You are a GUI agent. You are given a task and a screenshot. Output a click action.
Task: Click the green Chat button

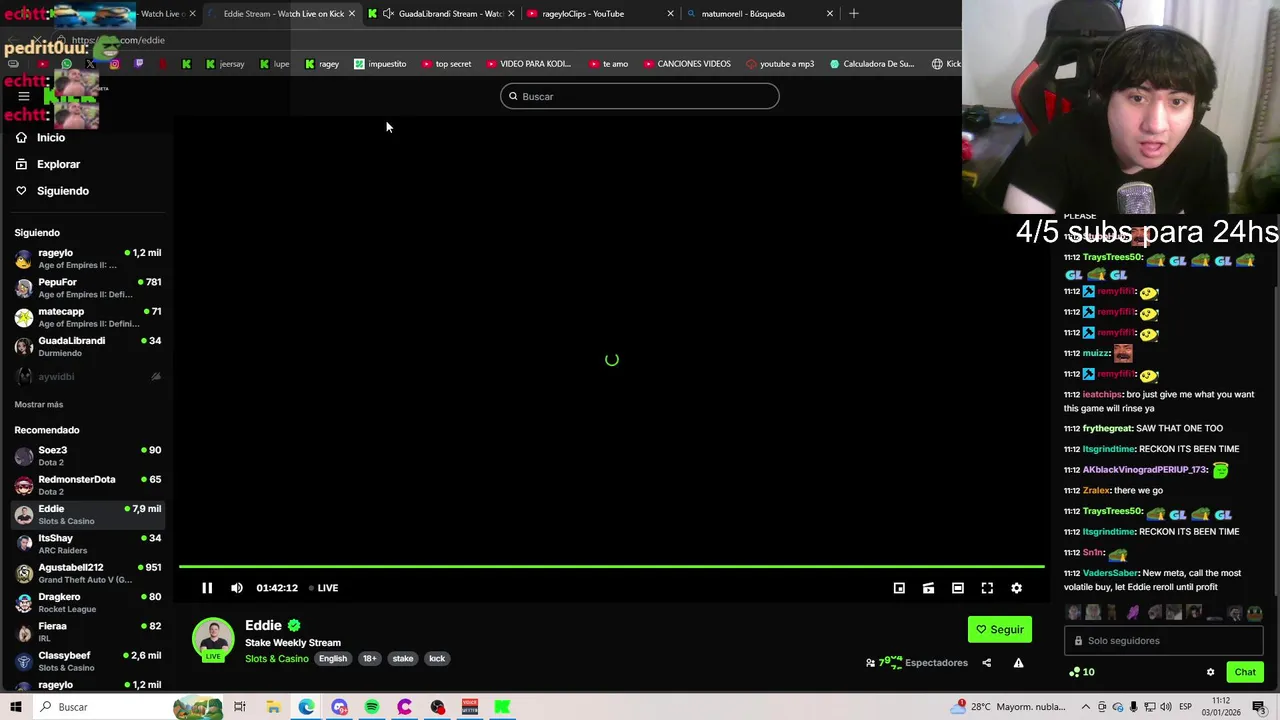coord(1245,672)
